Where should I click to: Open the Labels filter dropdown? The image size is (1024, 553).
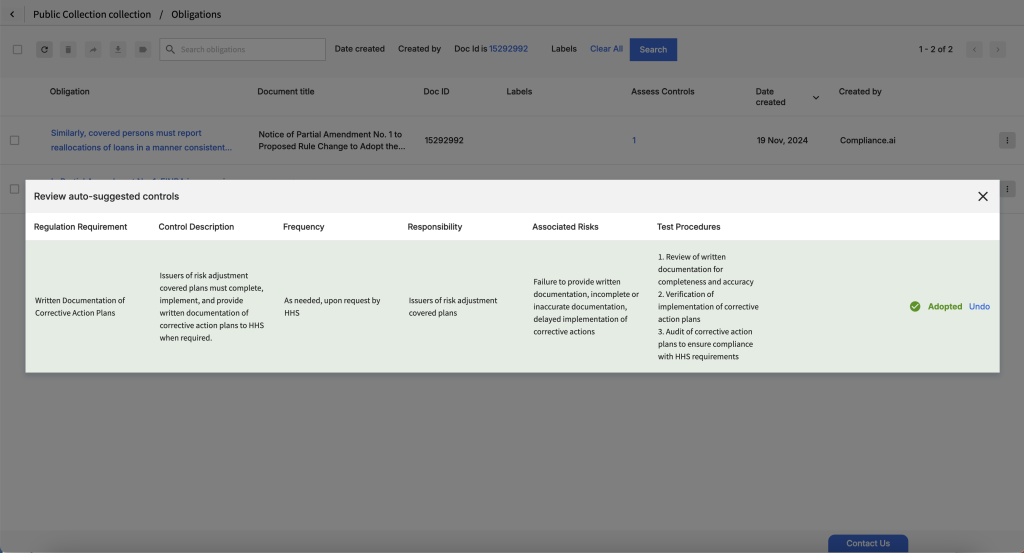pyautogui.click(x=563, y=49)
